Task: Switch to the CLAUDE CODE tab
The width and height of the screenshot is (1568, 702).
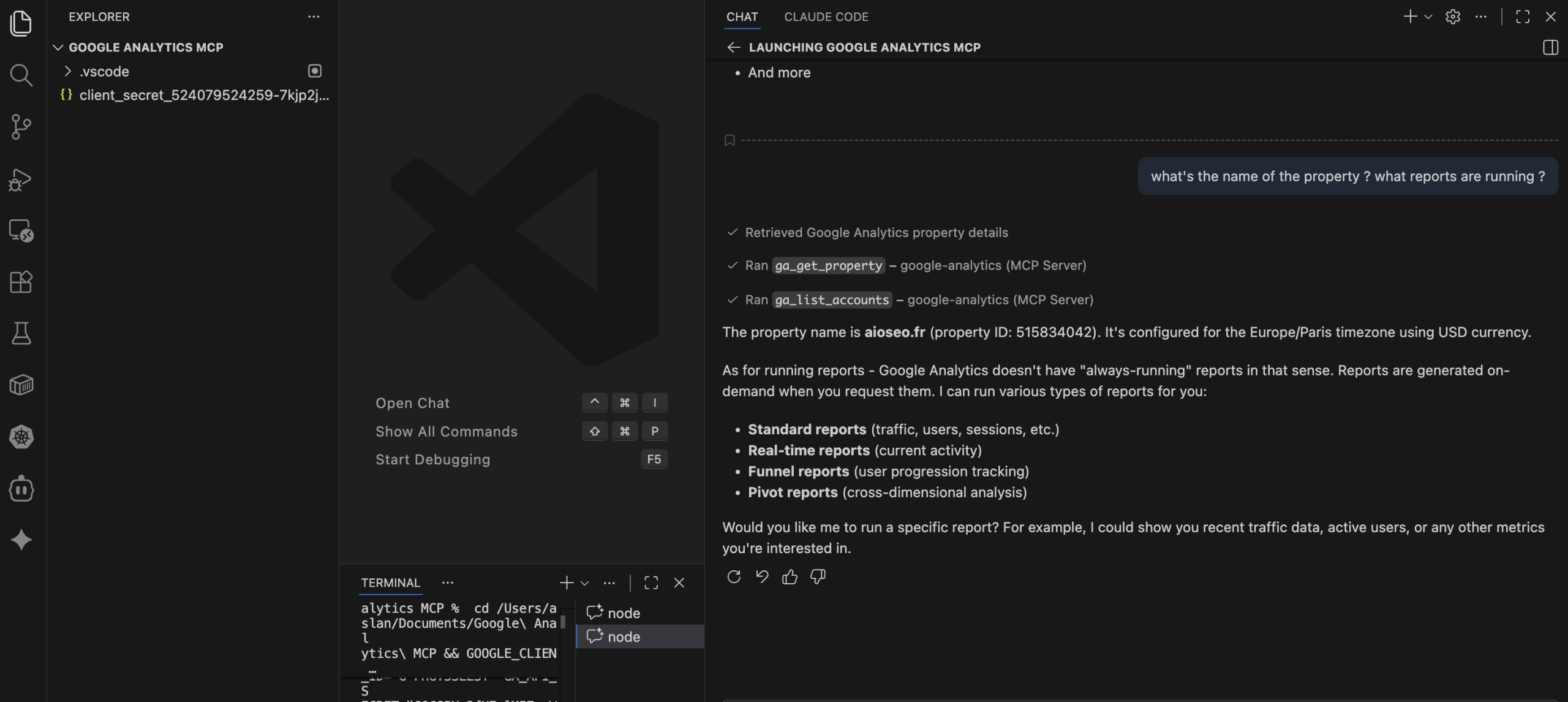Action: click(826, 17)
